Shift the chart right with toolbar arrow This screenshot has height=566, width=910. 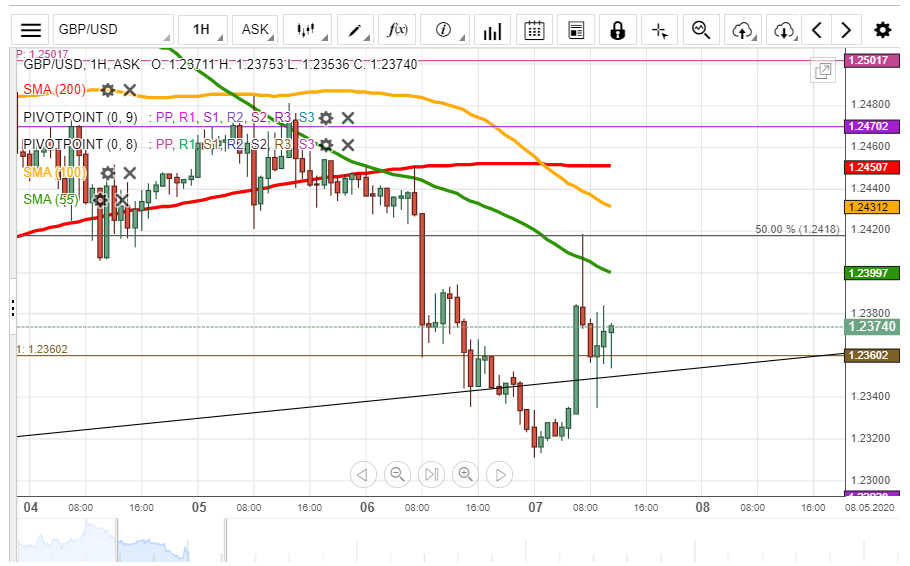point(846,30)
